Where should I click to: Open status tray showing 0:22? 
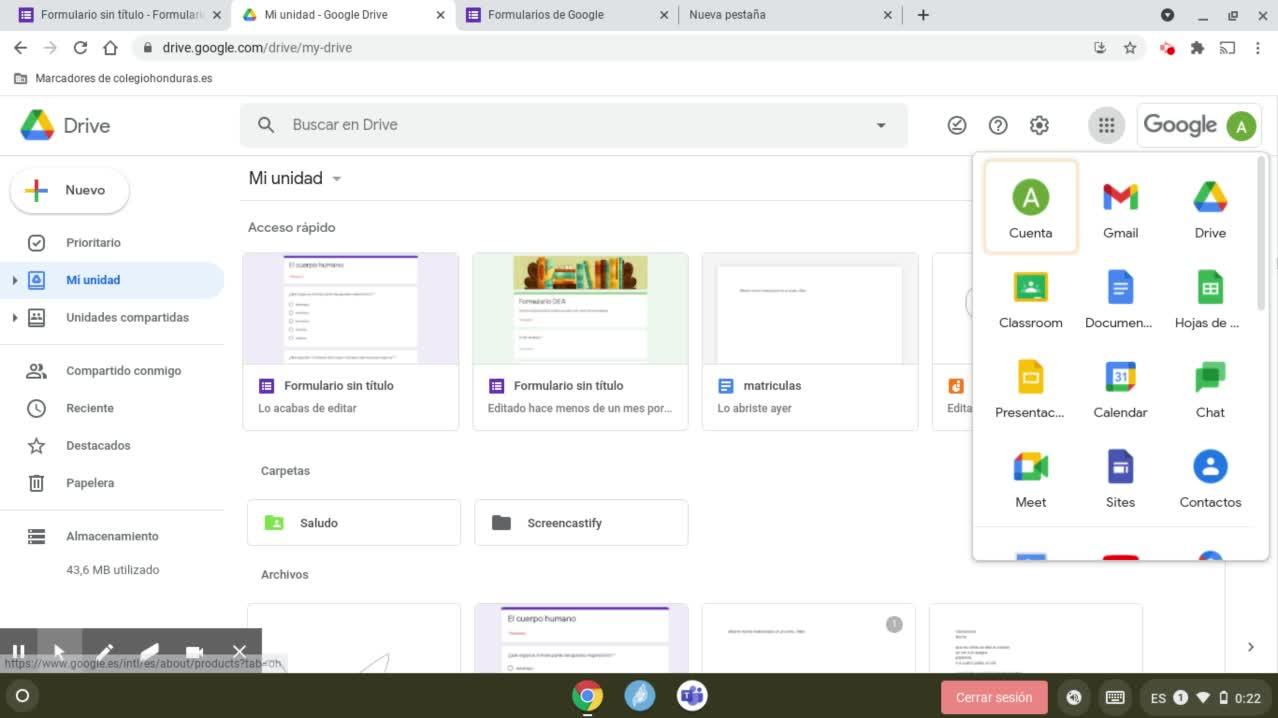[1205, 697]
